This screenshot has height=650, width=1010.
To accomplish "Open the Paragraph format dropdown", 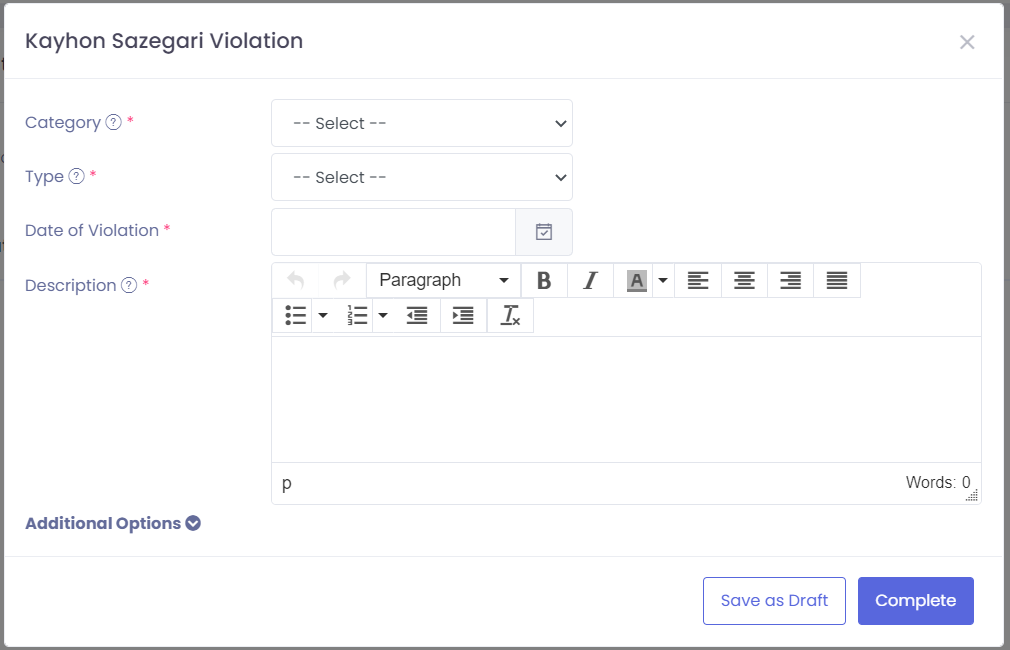I will 444,280.
